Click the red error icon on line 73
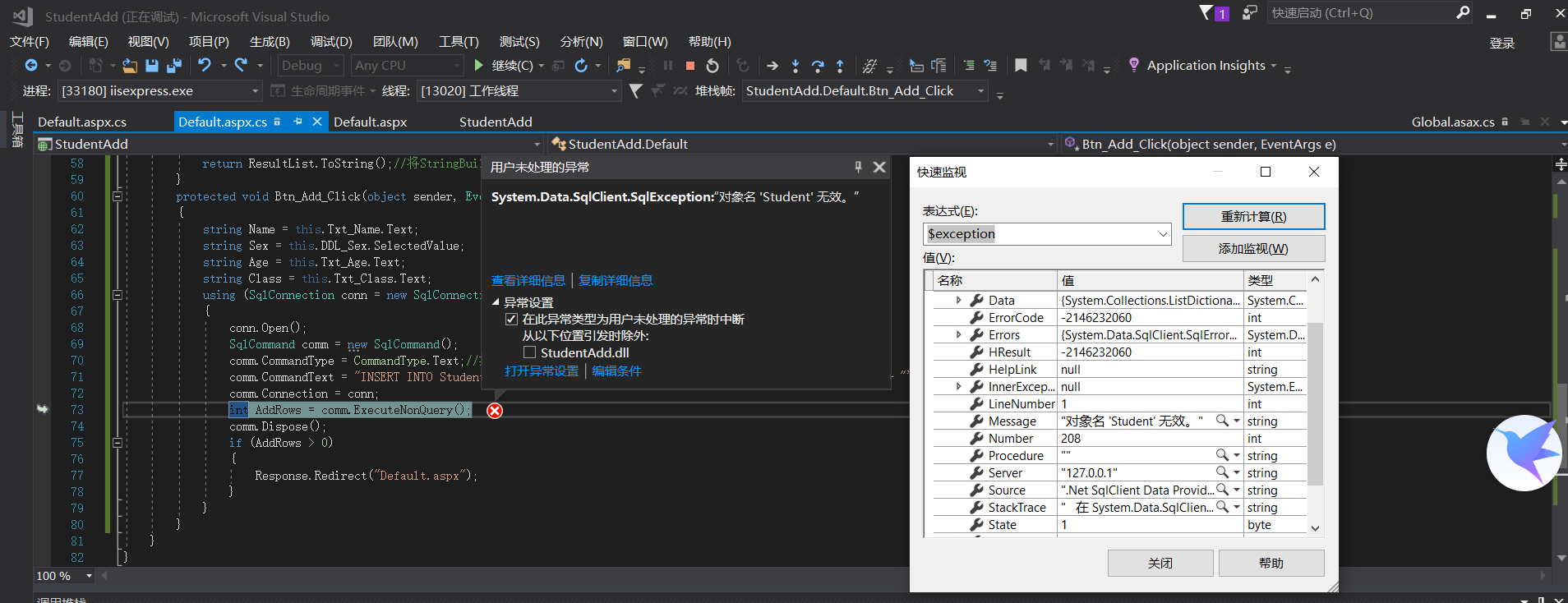 coord(495,411)
